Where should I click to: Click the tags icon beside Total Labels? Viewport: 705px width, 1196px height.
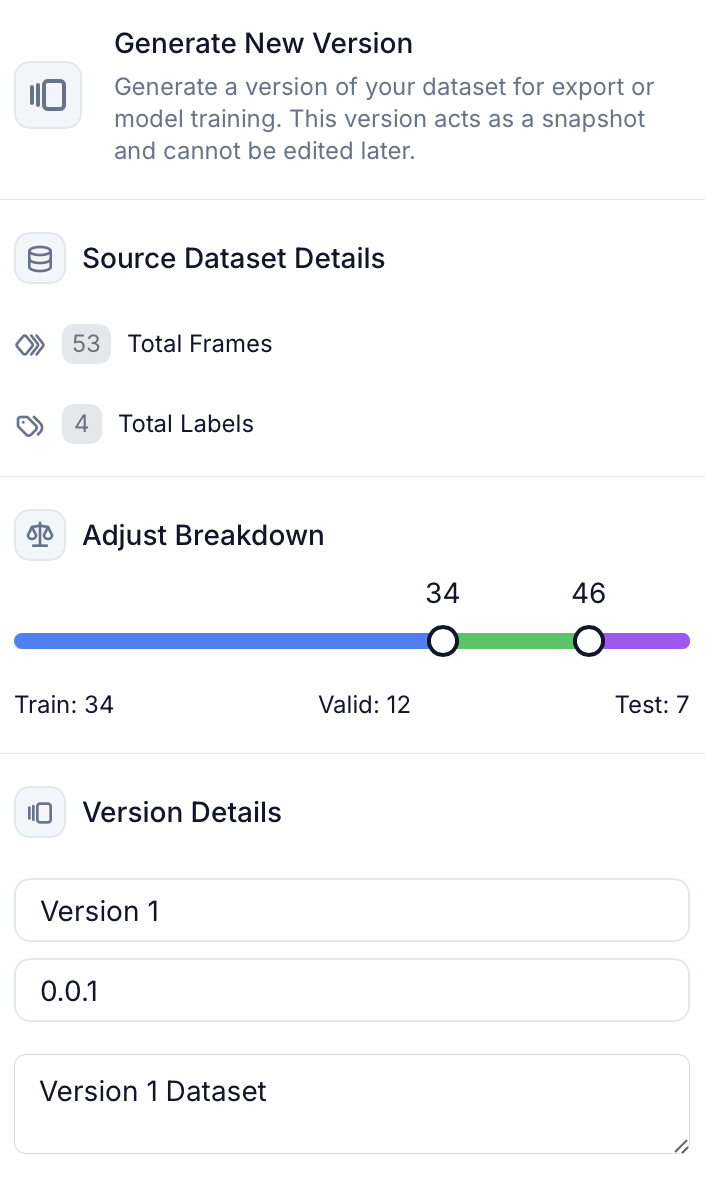[x=30, y=425]
